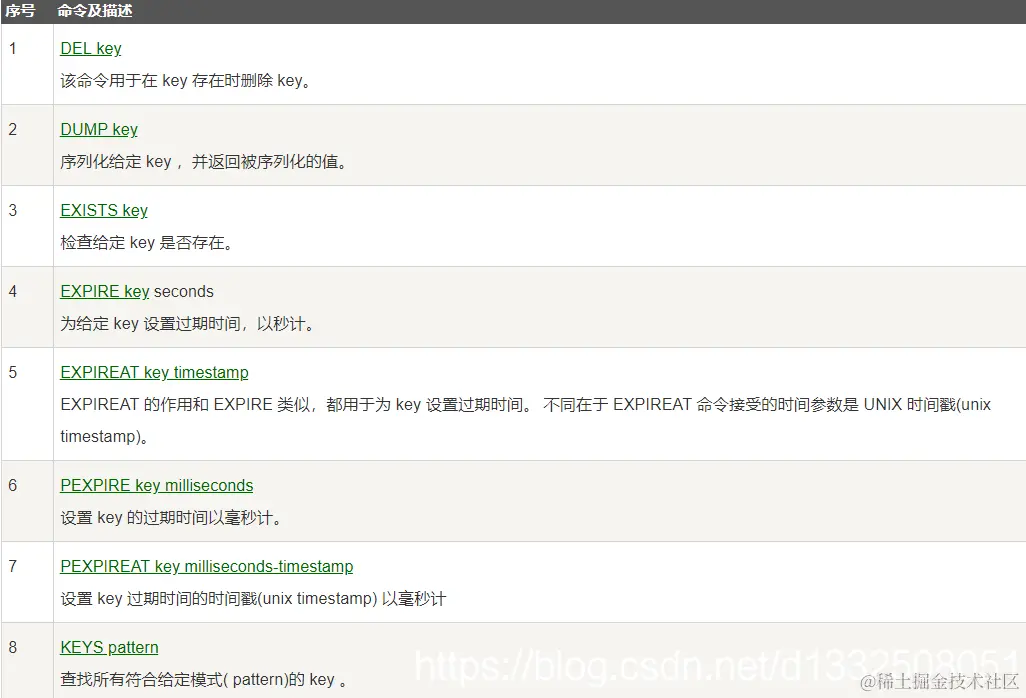
Task: Open the PEXPIRE key milliseconds link
Action: 156,485
